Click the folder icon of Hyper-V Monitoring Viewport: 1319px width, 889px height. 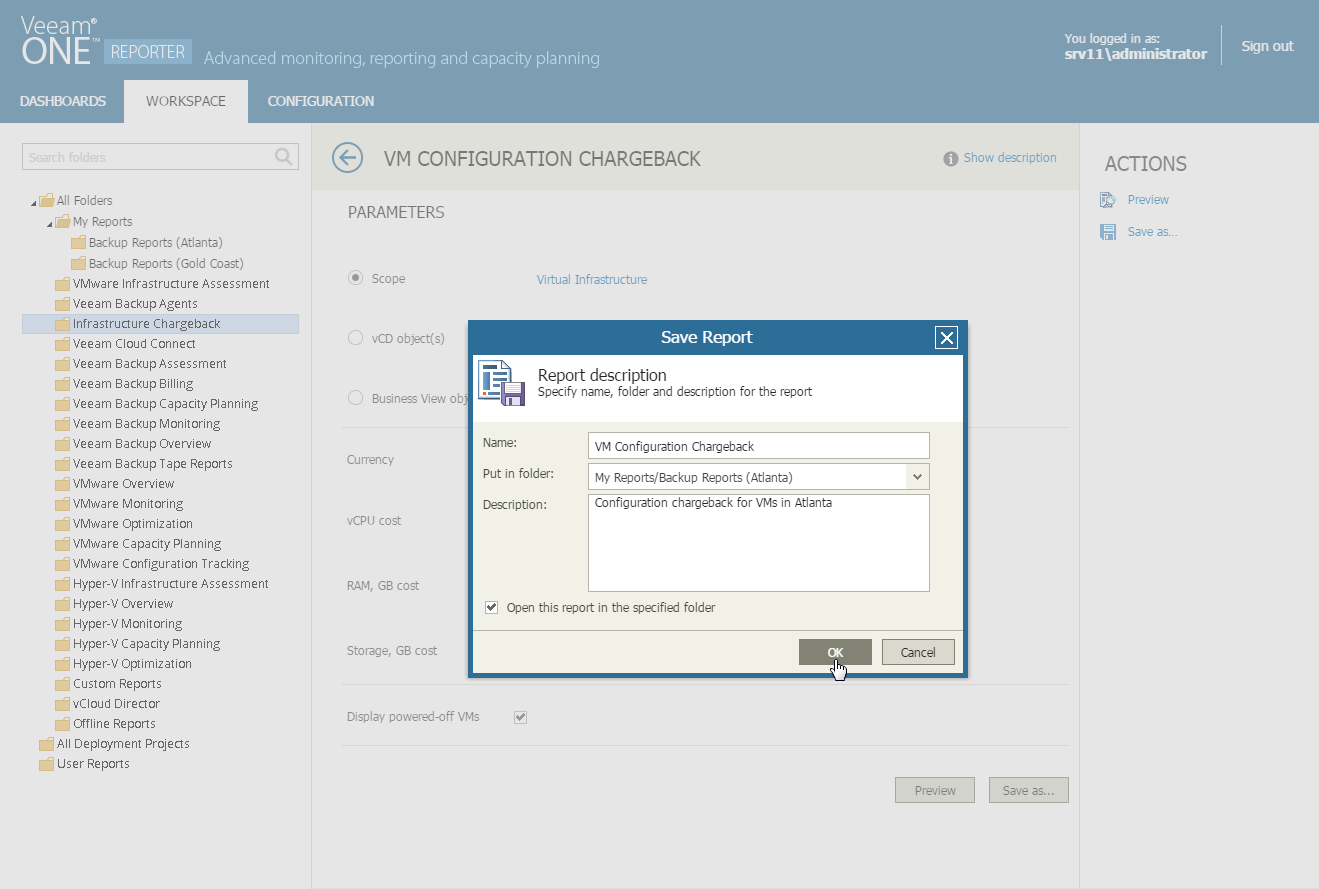tap(63, 624)
